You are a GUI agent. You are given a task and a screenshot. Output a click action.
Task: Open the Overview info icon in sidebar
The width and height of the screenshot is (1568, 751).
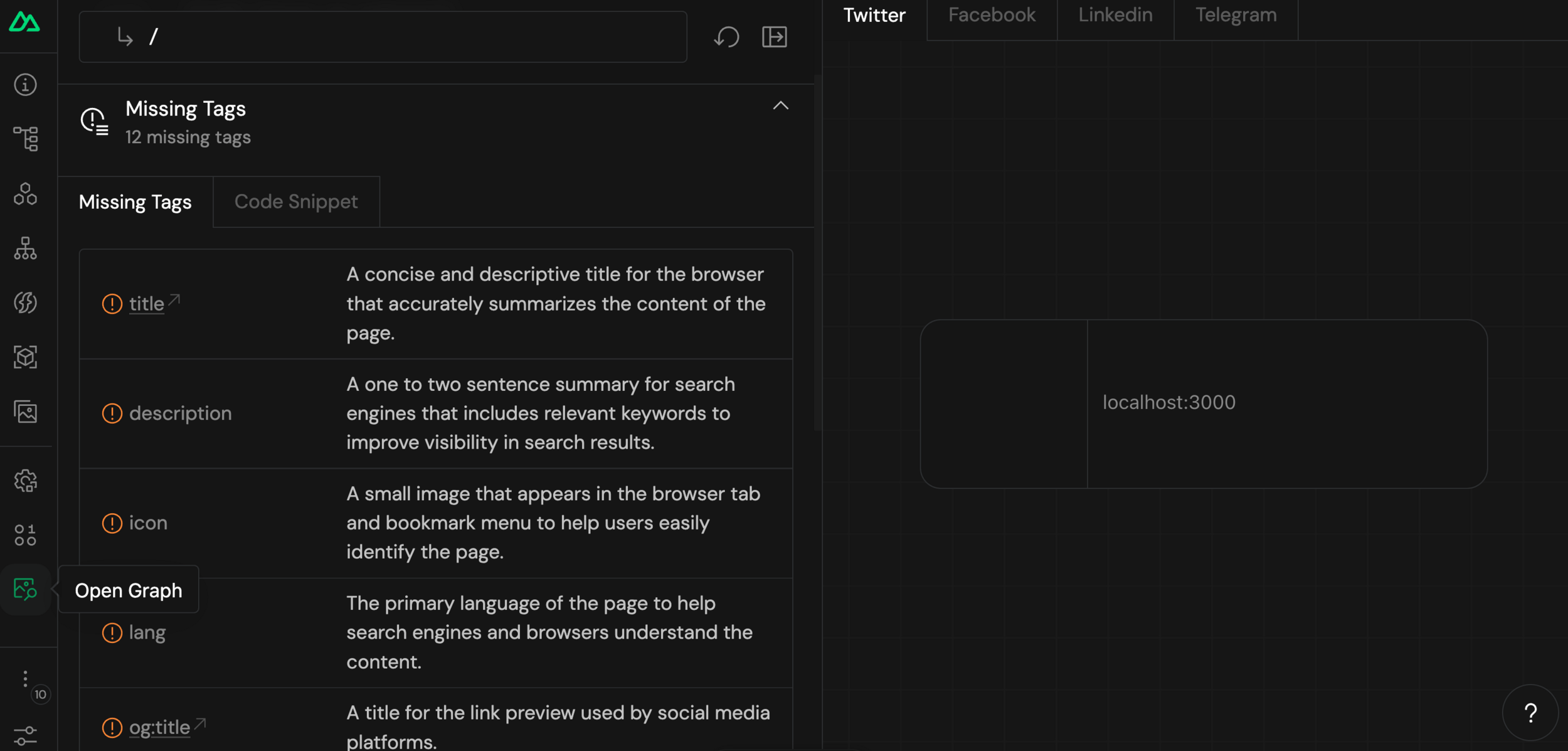click(x=25, y=85)
